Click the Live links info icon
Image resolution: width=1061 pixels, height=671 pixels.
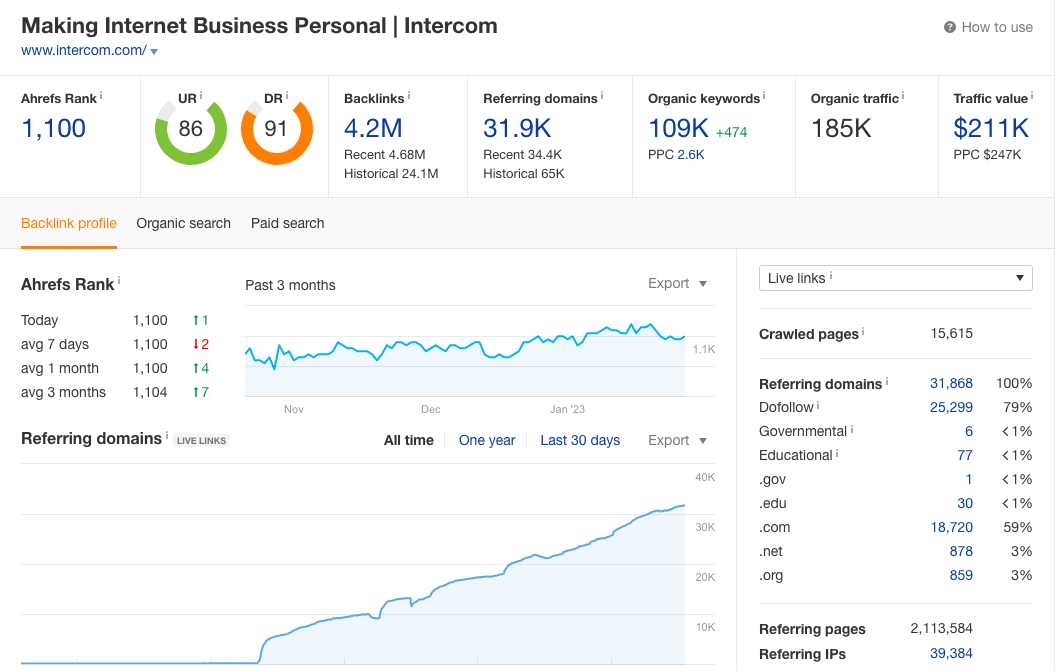point(831,275)
